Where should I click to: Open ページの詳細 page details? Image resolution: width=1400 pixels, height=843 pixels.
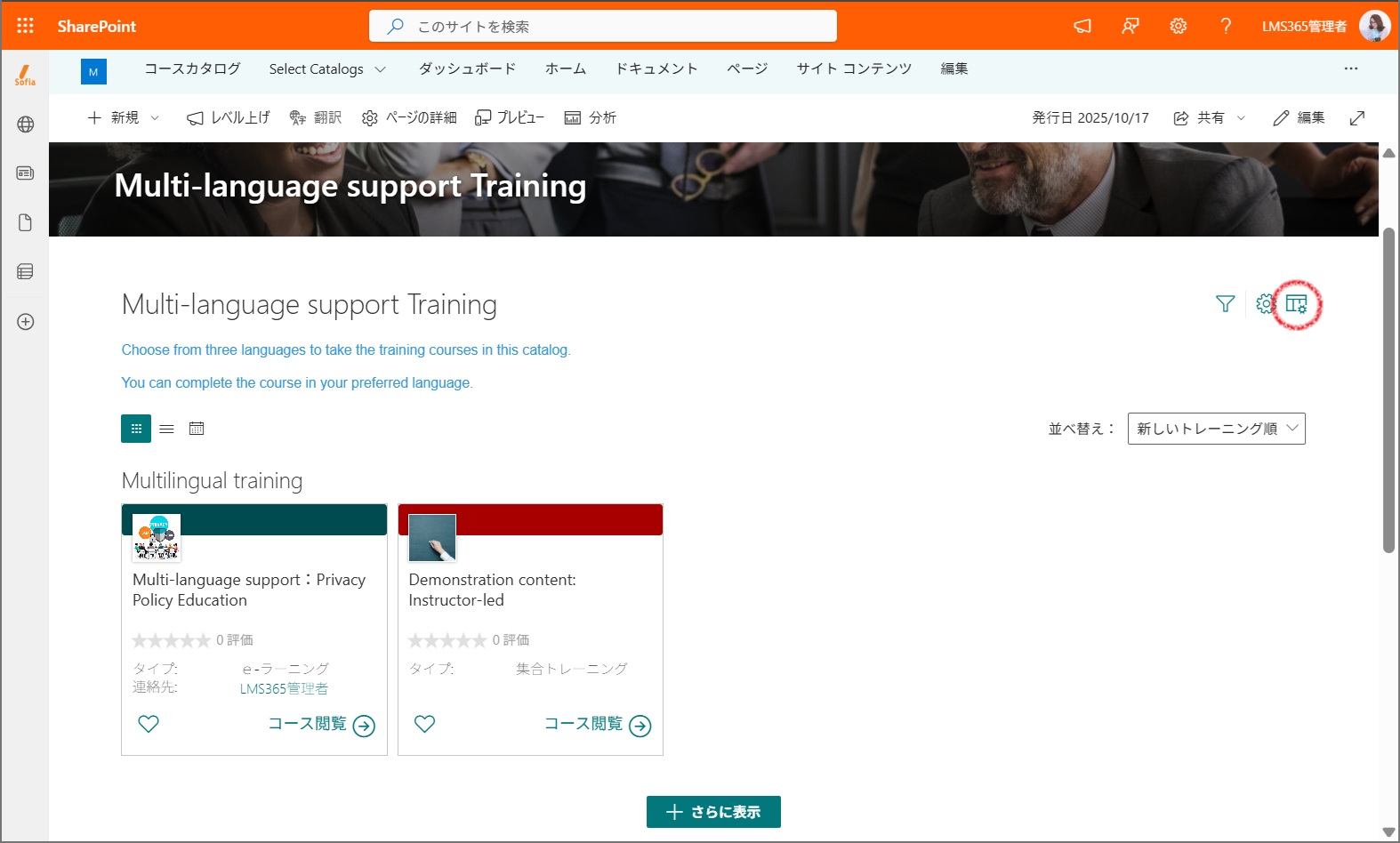(409, 118)
